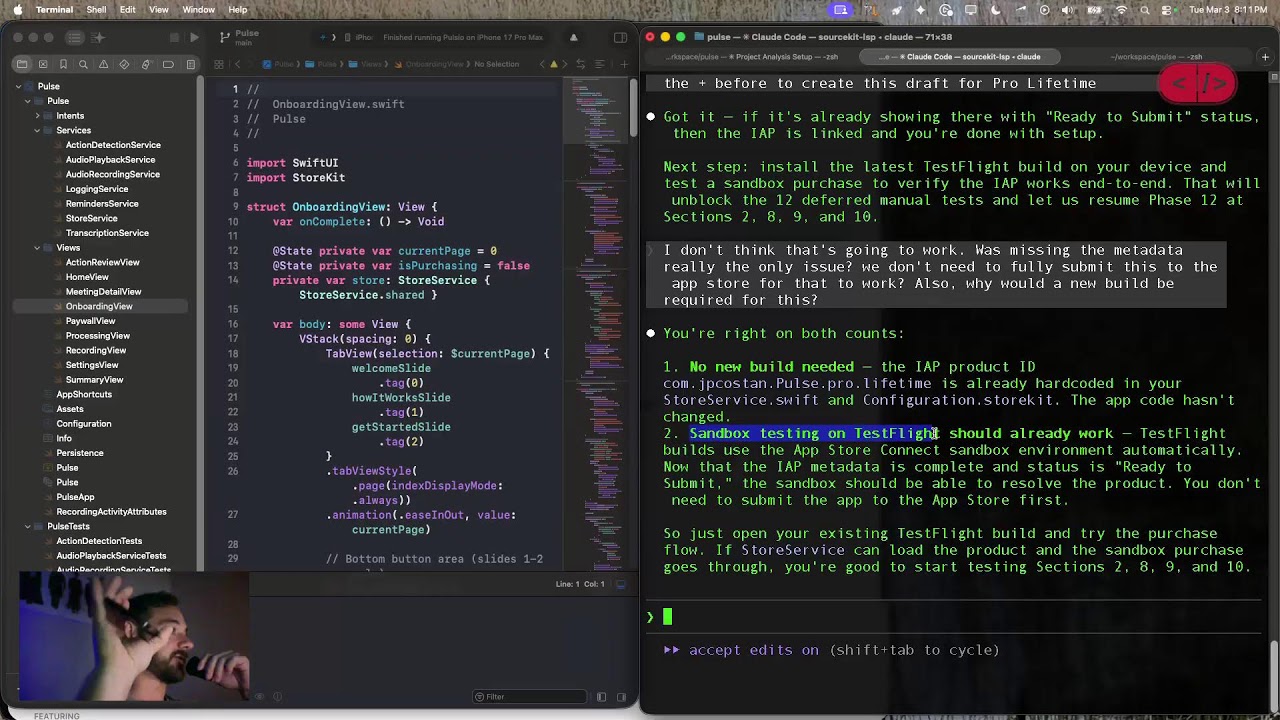The width and height of the screenshot is (1280, 720).
Task: Toggle the eye quick look icon in the debug bar
Action: (x=259, y=697)
